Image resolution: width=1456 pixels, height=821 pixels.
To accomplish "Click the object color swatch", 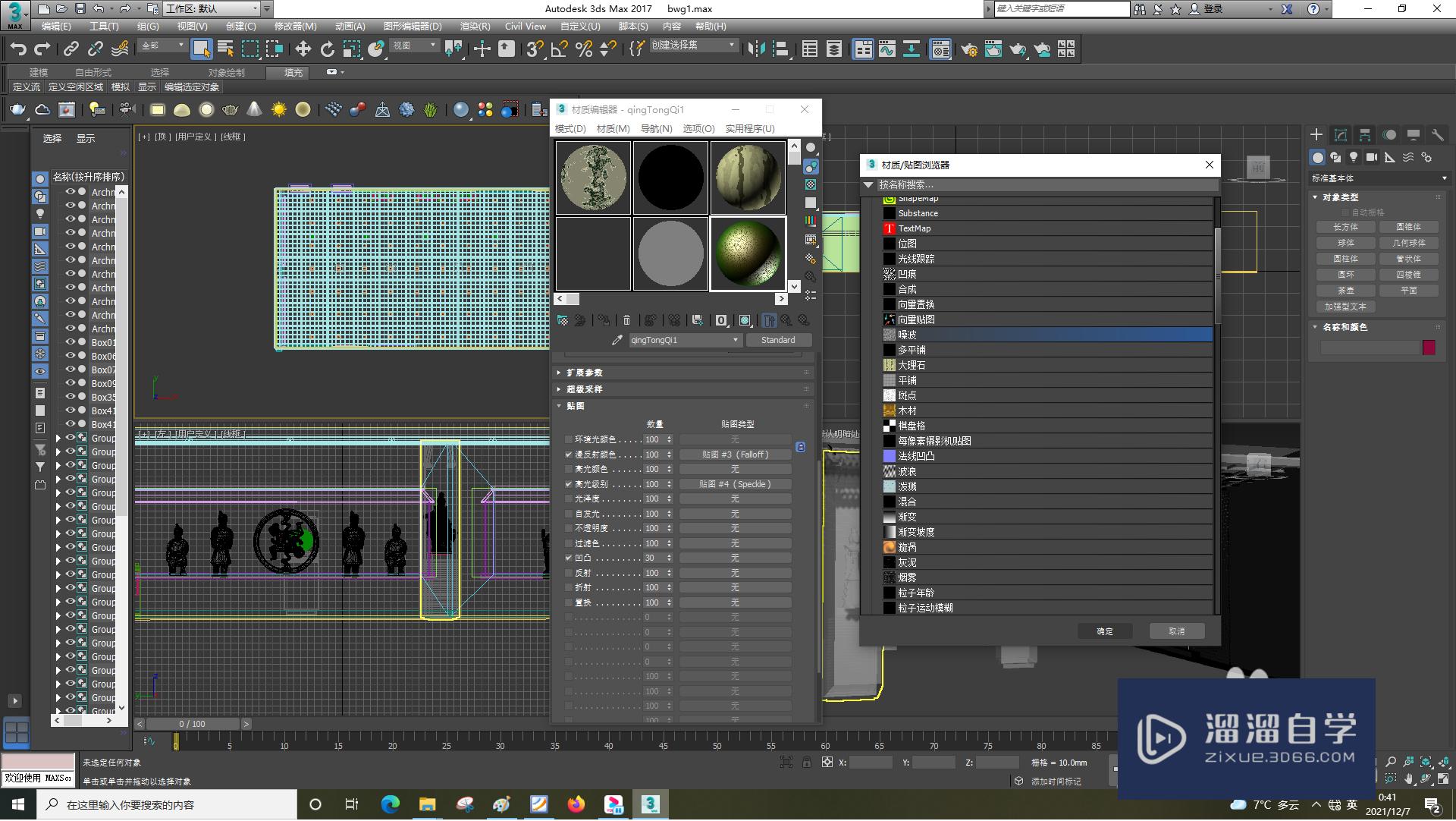I will 1429,348.
